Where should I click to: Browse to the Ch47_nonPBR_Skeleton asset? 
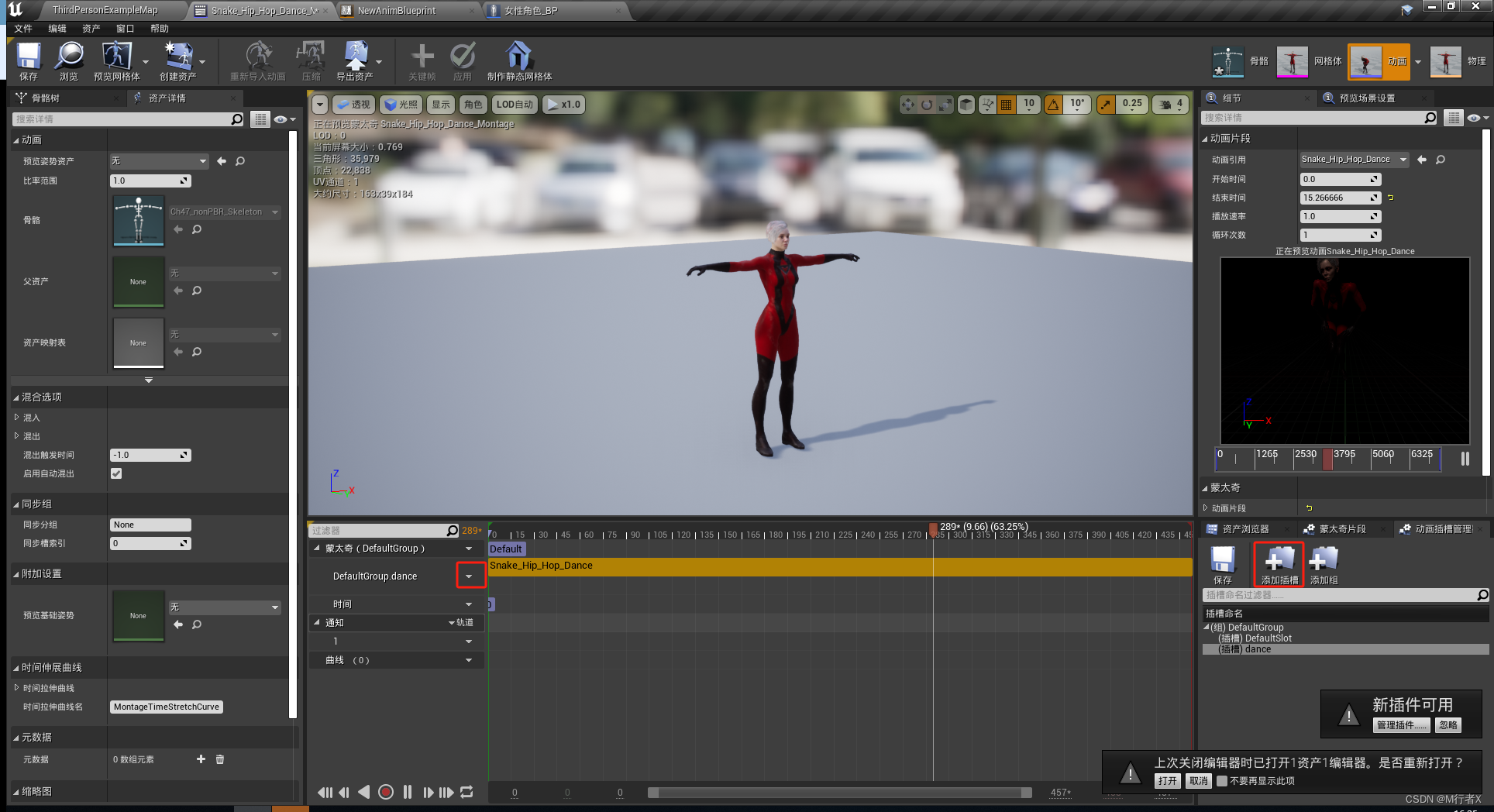(x=197, y=229)
